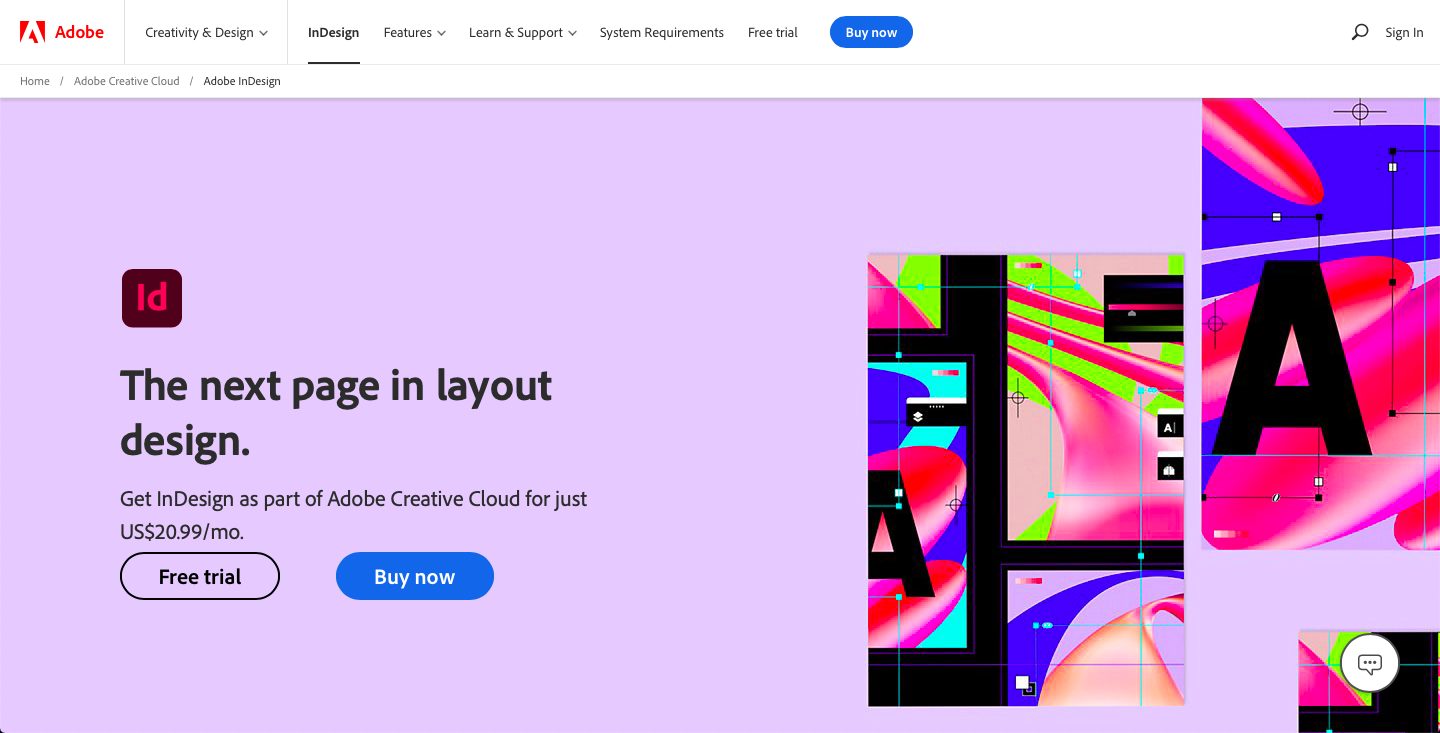Click Adobe InDesign breadcrumb text

(x=242, y=81)
